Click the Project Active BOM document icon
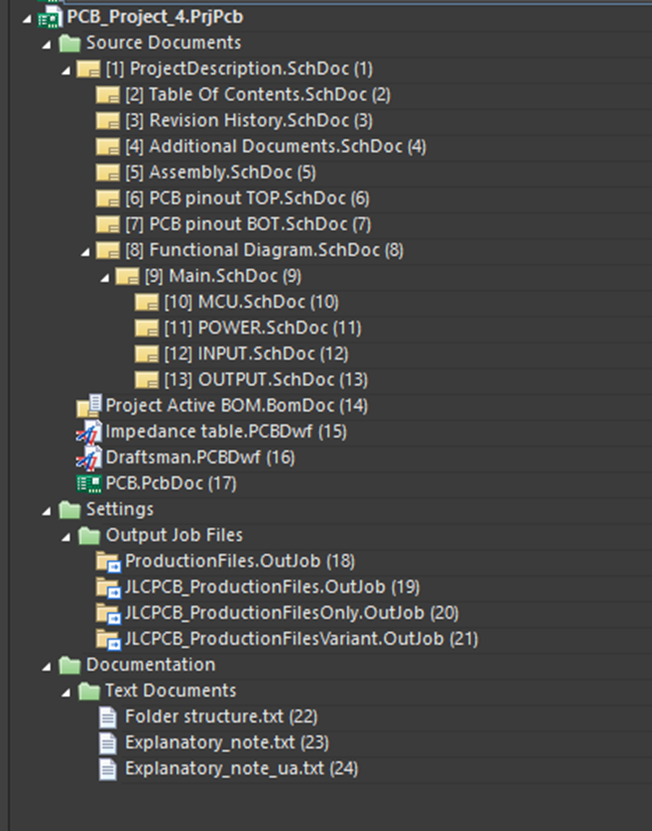This screenshot has width=652, height=831. 90,405
